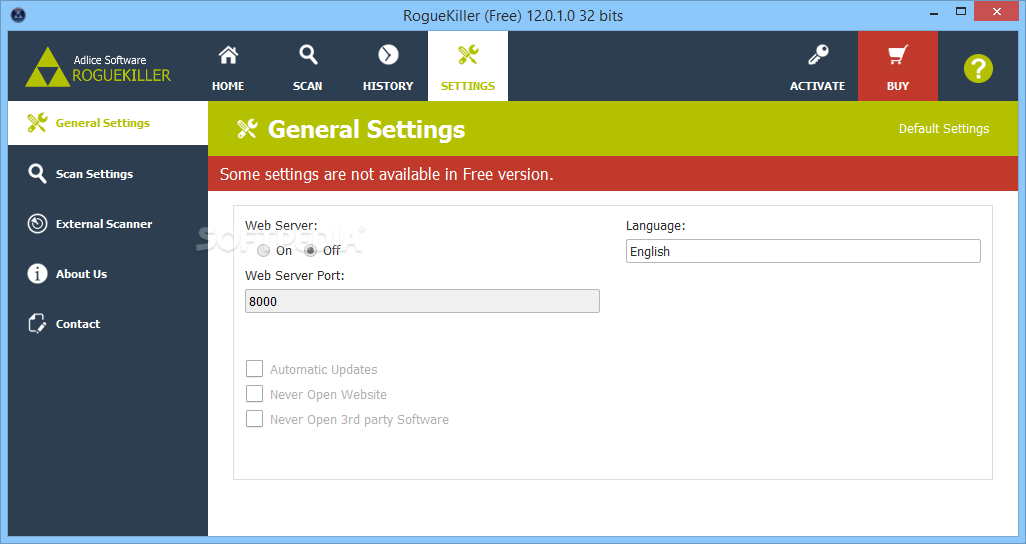
Task: Click the About Us info icon
Action: pos(37,274)
